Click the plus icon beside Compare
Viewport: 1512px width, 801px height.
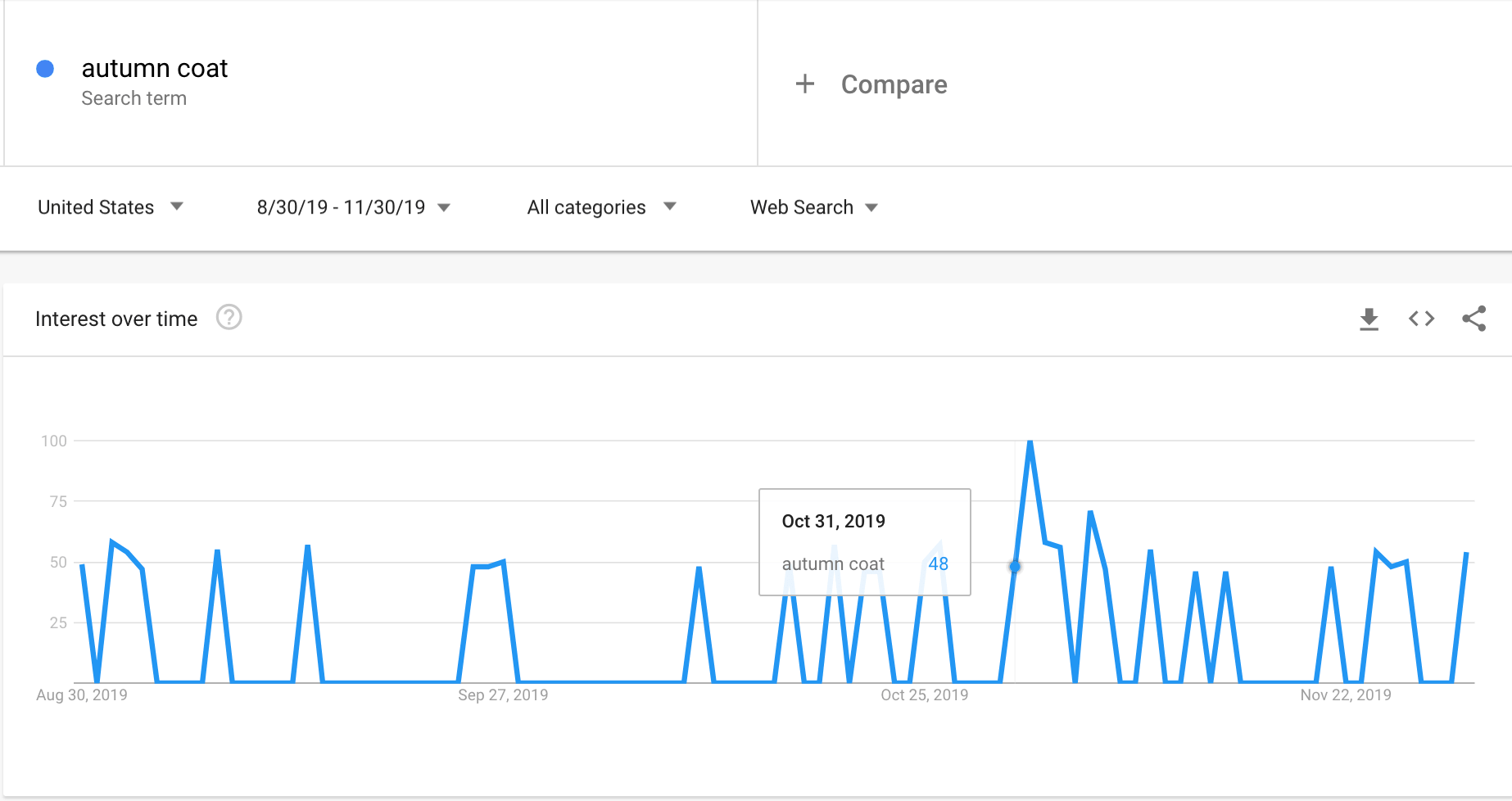pos(805,84)
